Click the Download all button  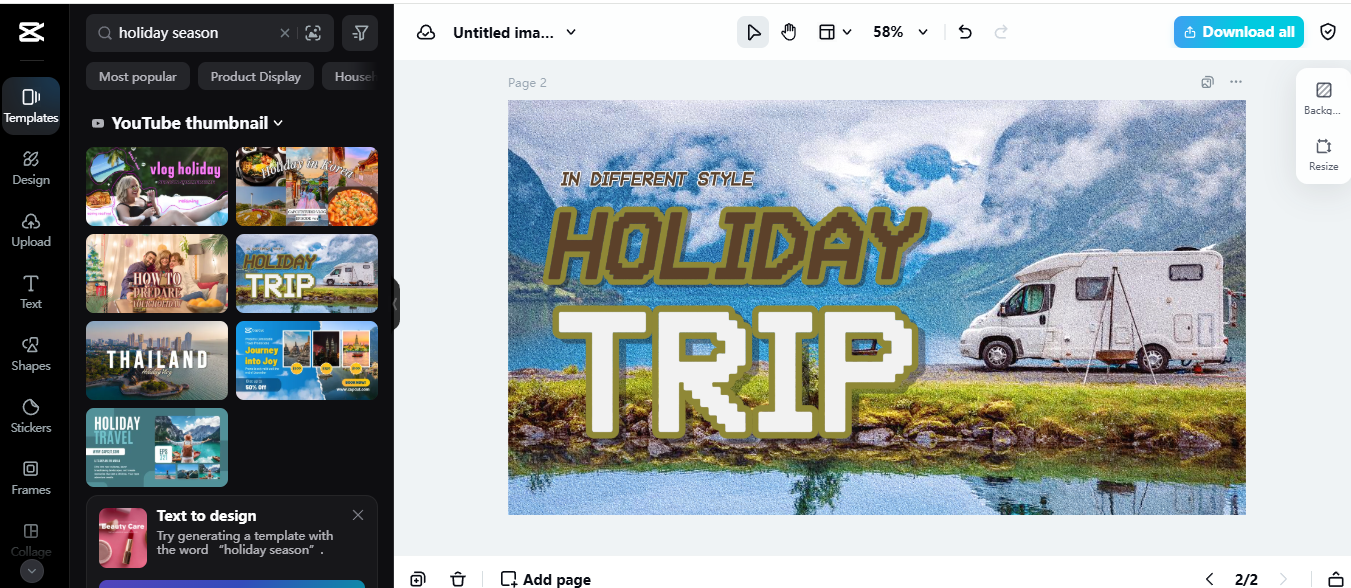point(1239,32)
